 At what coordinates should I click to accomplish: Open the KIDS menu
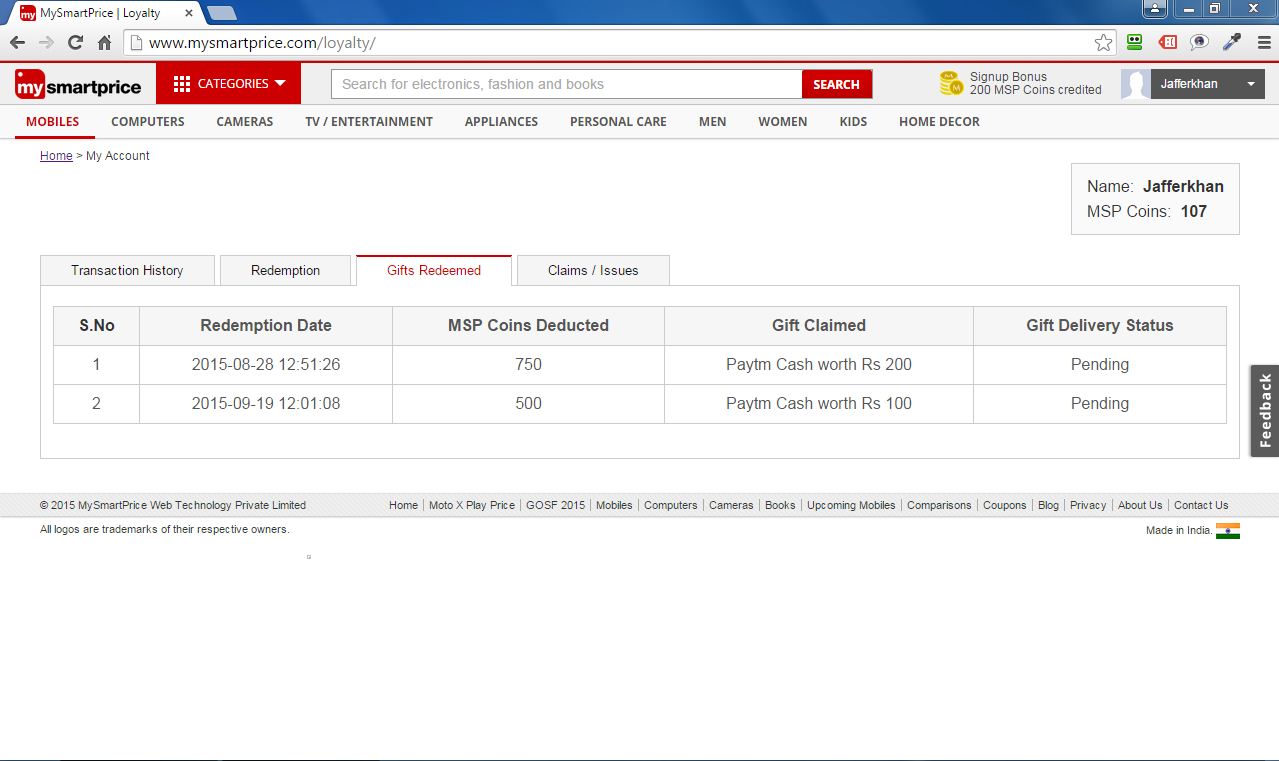(x=854, y=121)
